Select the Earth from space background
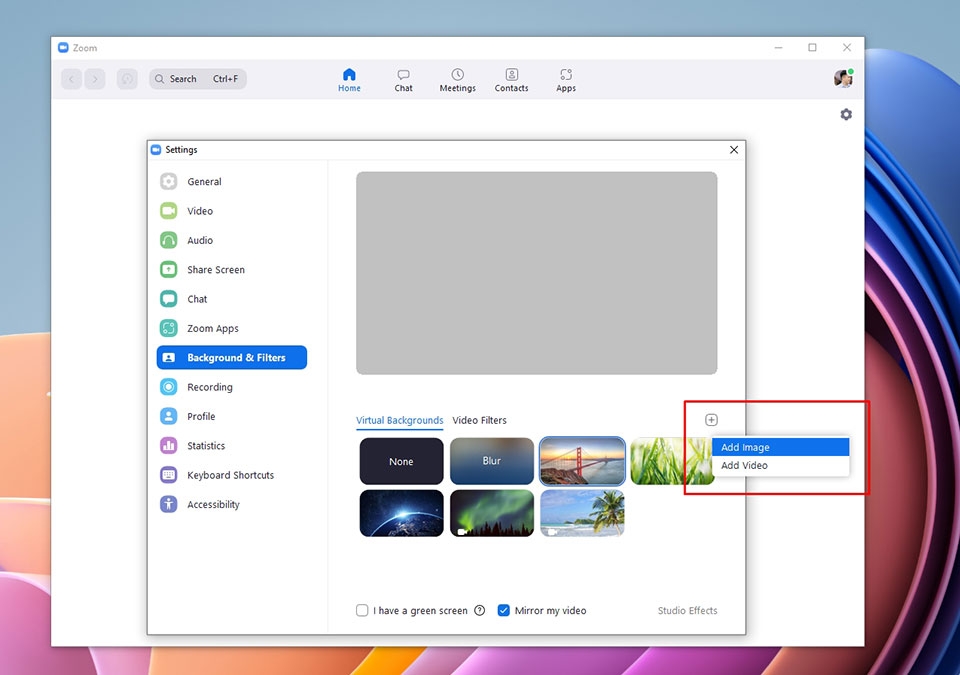960x675 pixels. point(402,513)
